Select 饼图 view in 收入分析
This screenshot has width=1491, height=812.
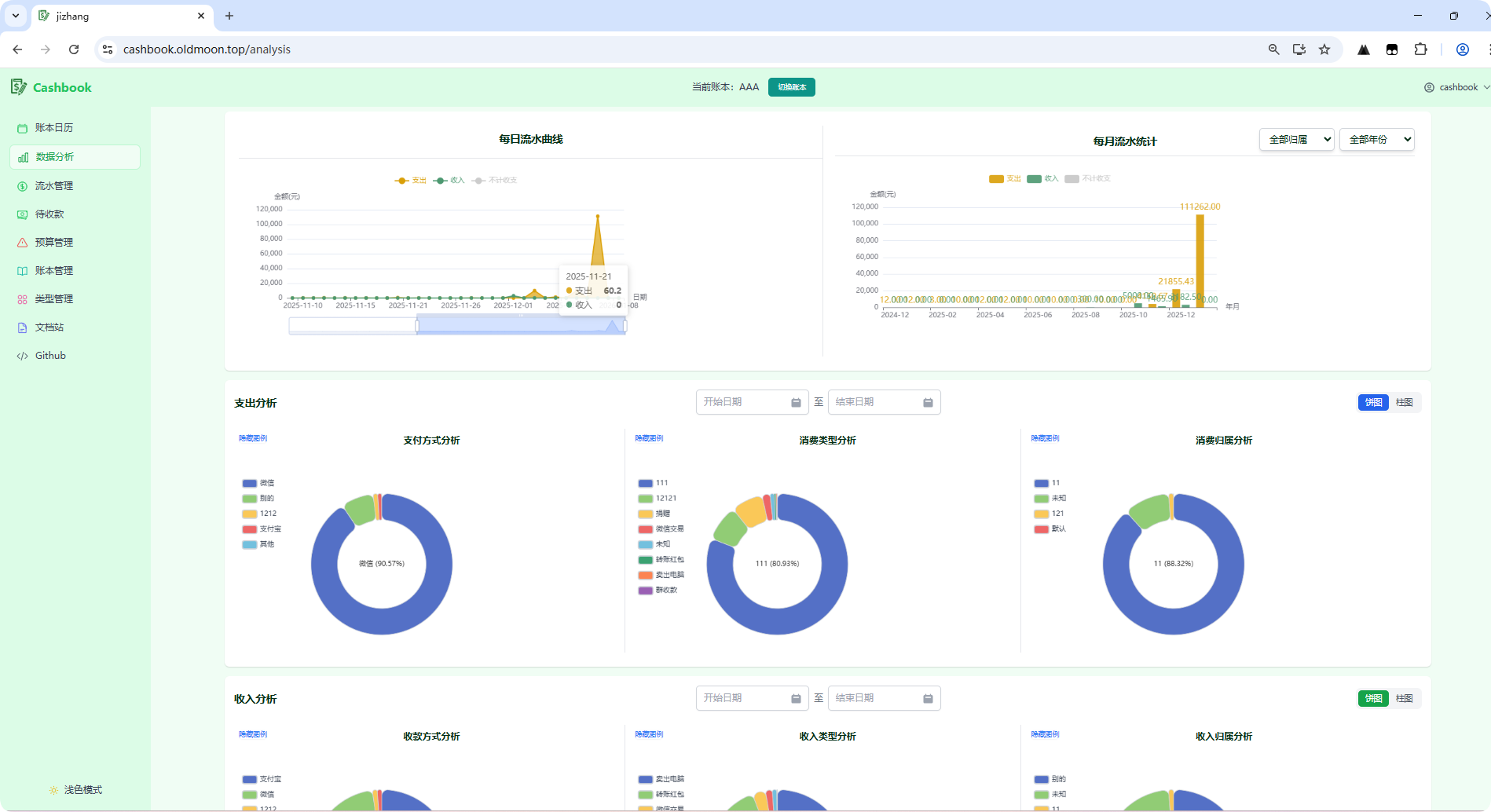tap(1373, 699)
